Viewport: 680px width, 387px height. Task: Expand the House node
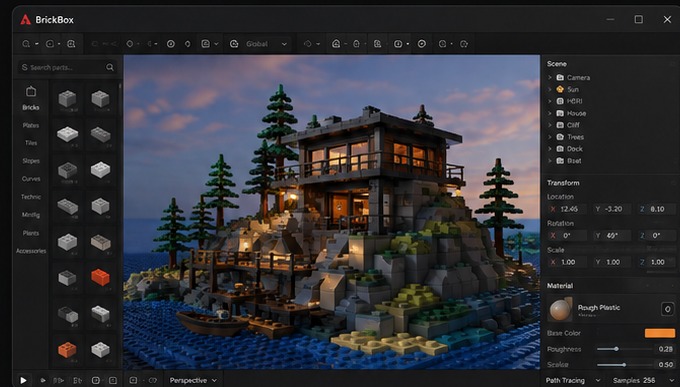coord(550,113)
